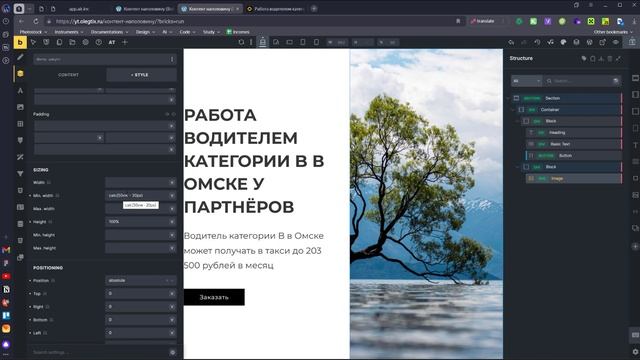
Task: Click the black Заказать button on canvas
Action: click(214, 297)
